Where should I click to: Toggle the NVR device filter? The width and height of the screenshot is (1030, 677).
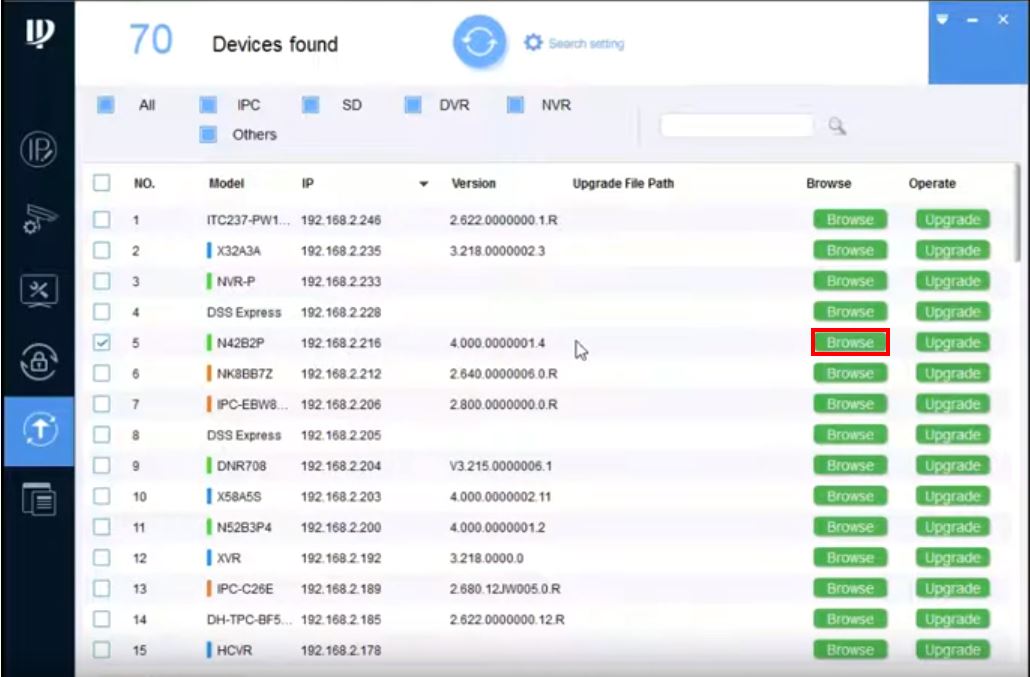[x=516, y=105]
